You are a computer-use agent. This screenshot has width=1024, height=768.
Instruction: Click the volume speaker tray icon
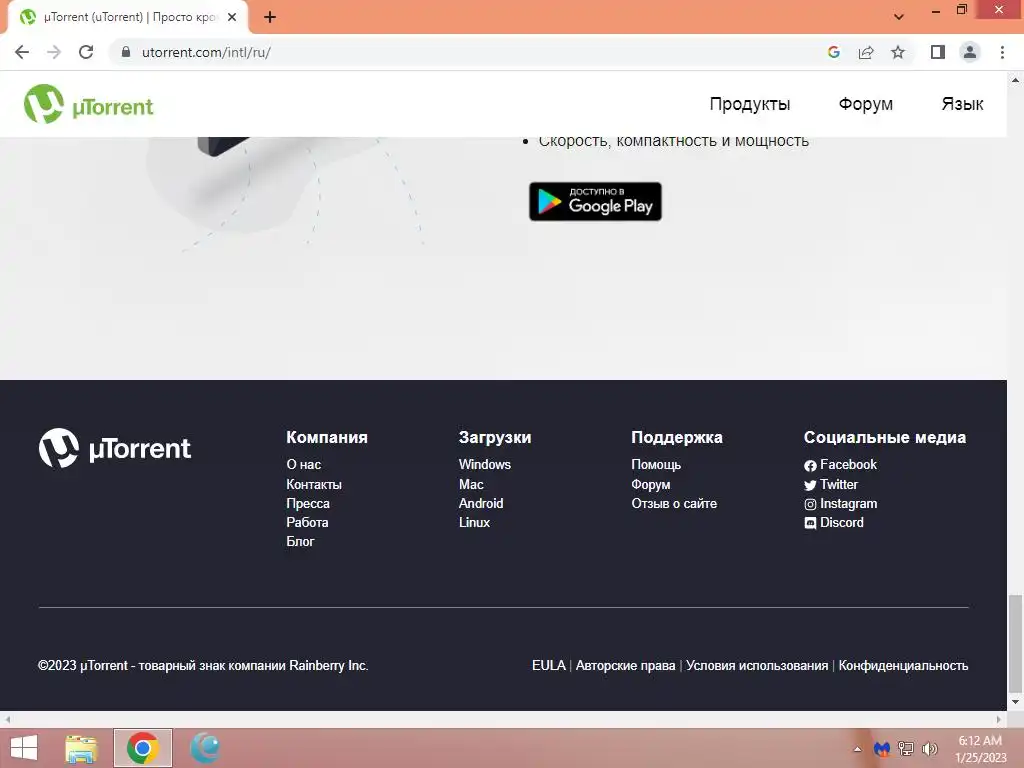[930, 749]
